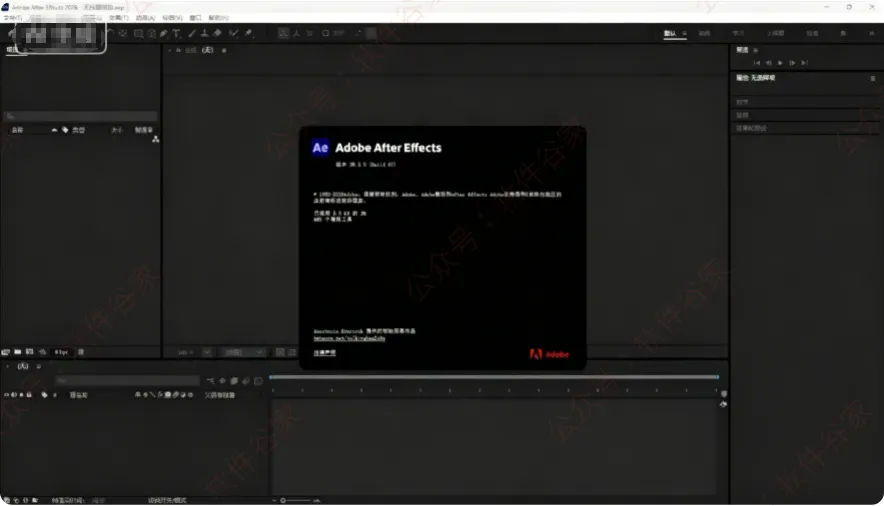Image resolution: width=884 pixels, height=506 pixels.
Task: Click the Interpret Footage icon in Project panel
Action: click(x=5, y=352)
